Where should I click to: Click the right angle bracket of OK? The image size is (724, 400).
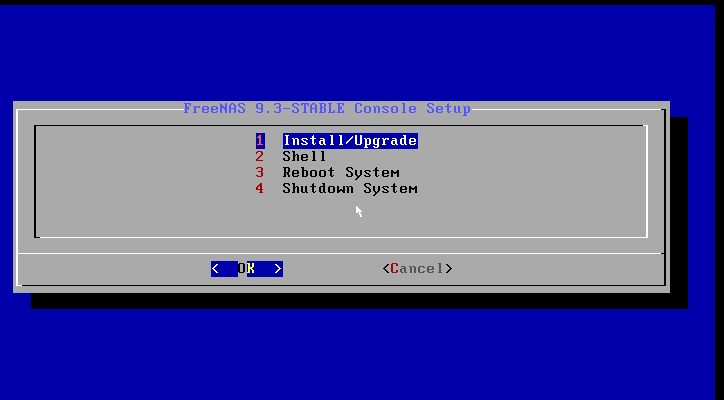[278, 268]
